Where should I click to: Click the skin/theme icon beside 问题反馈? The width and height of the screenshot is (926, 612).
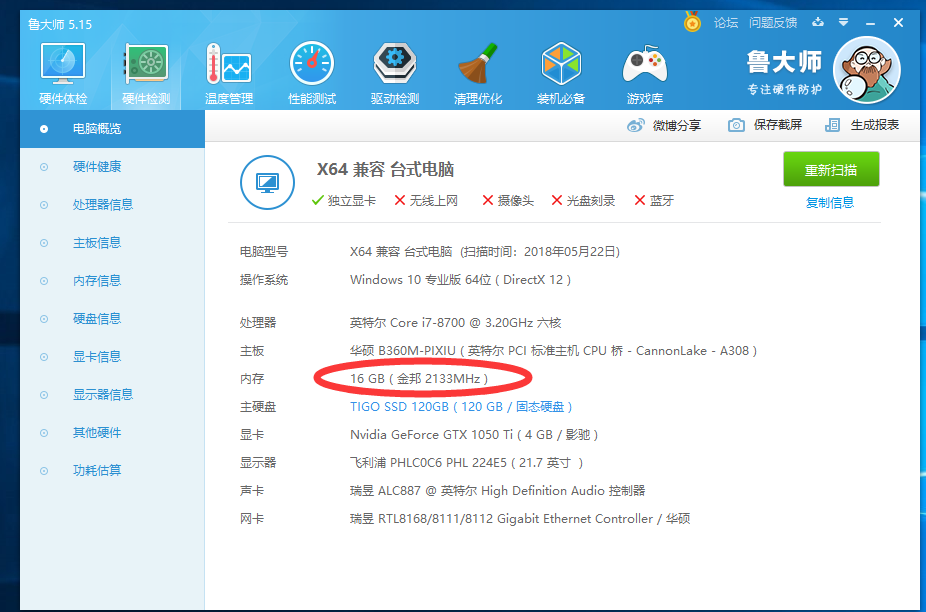coord(818,22)
